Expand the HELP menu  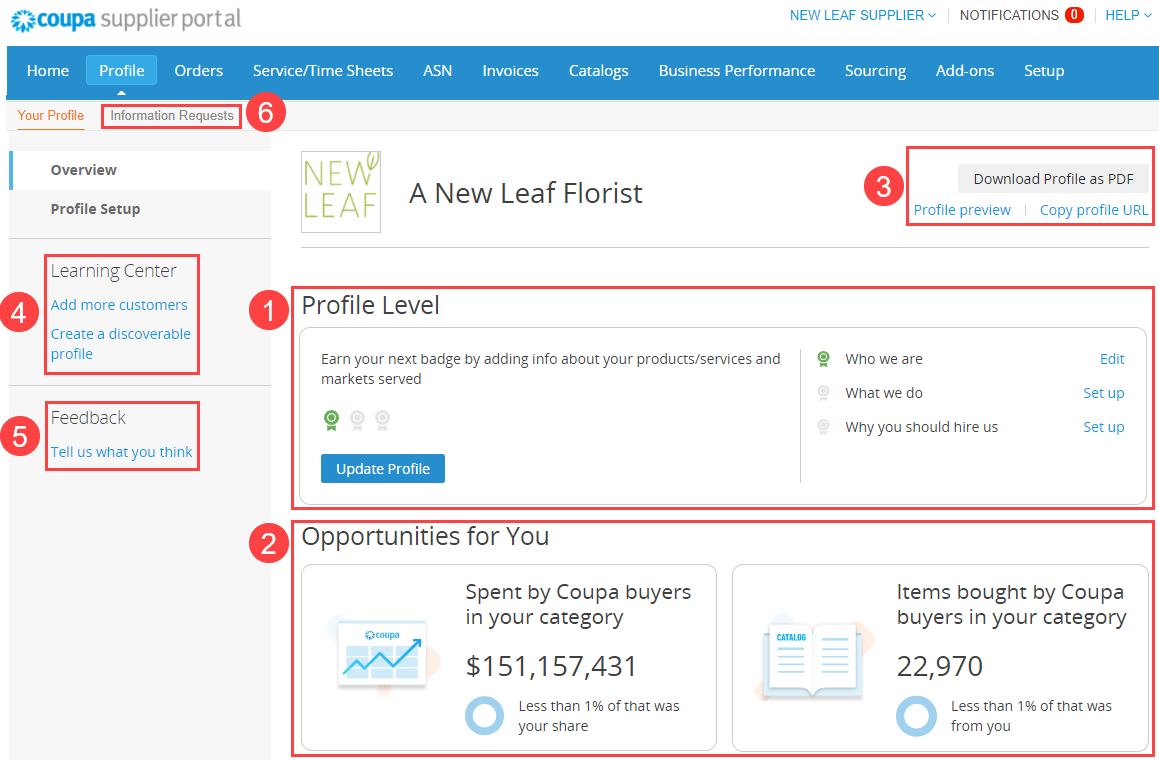(1127, 15)
